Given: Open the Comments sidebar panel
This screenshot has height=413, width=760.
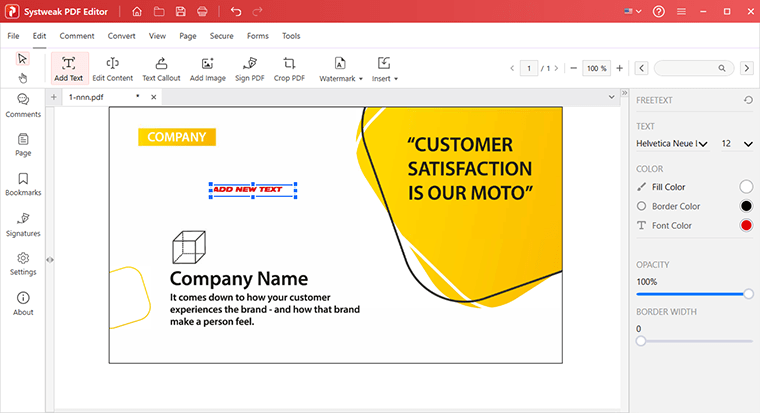Looking at the screenshot, I should click(x=23, y=106).
